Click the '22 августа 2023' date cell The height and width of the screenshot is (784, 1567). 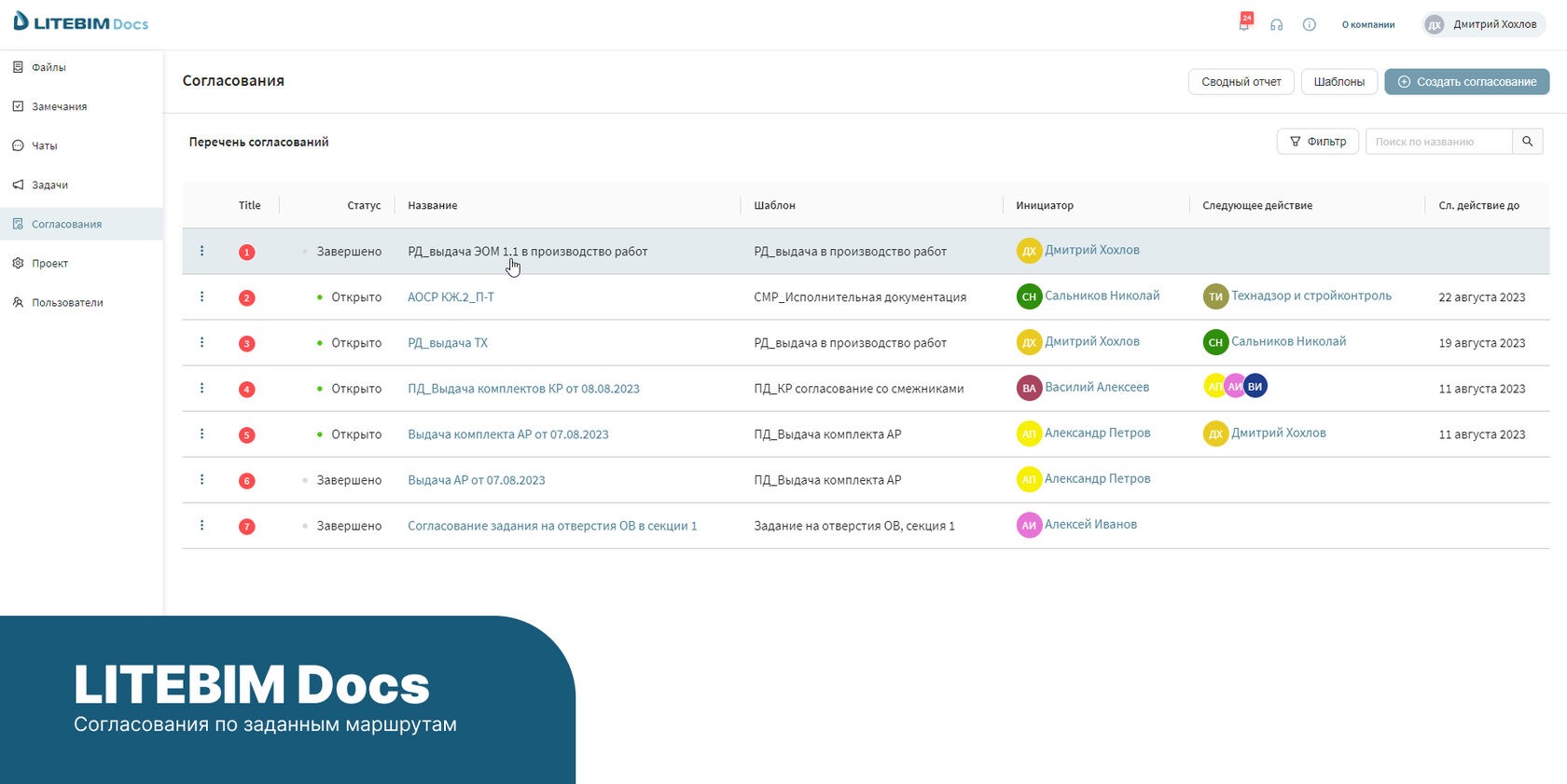pos(1481,297)
